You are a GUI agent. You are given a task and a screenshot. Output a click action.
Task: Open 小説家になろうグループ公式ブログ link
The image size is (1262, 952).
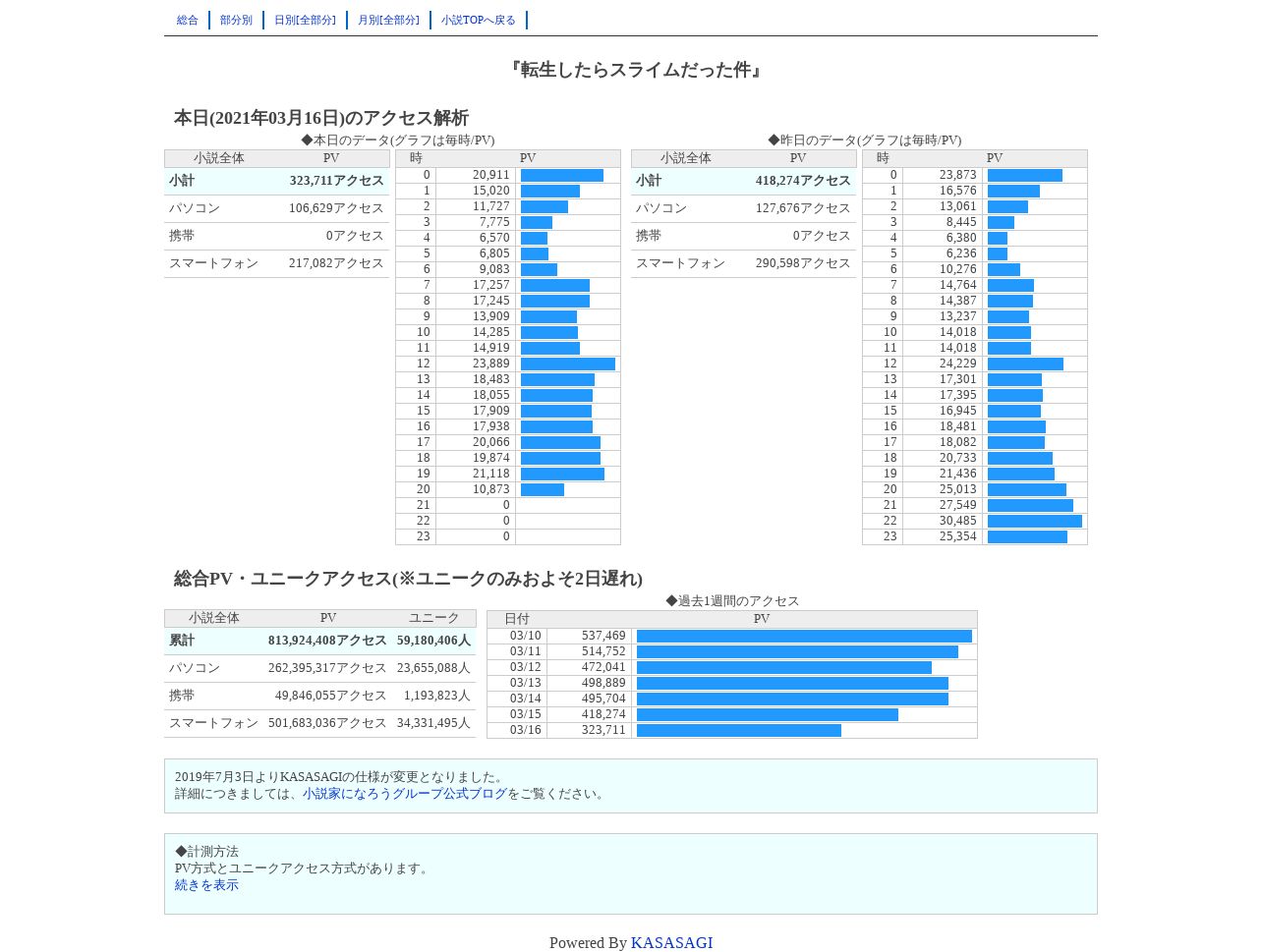pos(405,794)
